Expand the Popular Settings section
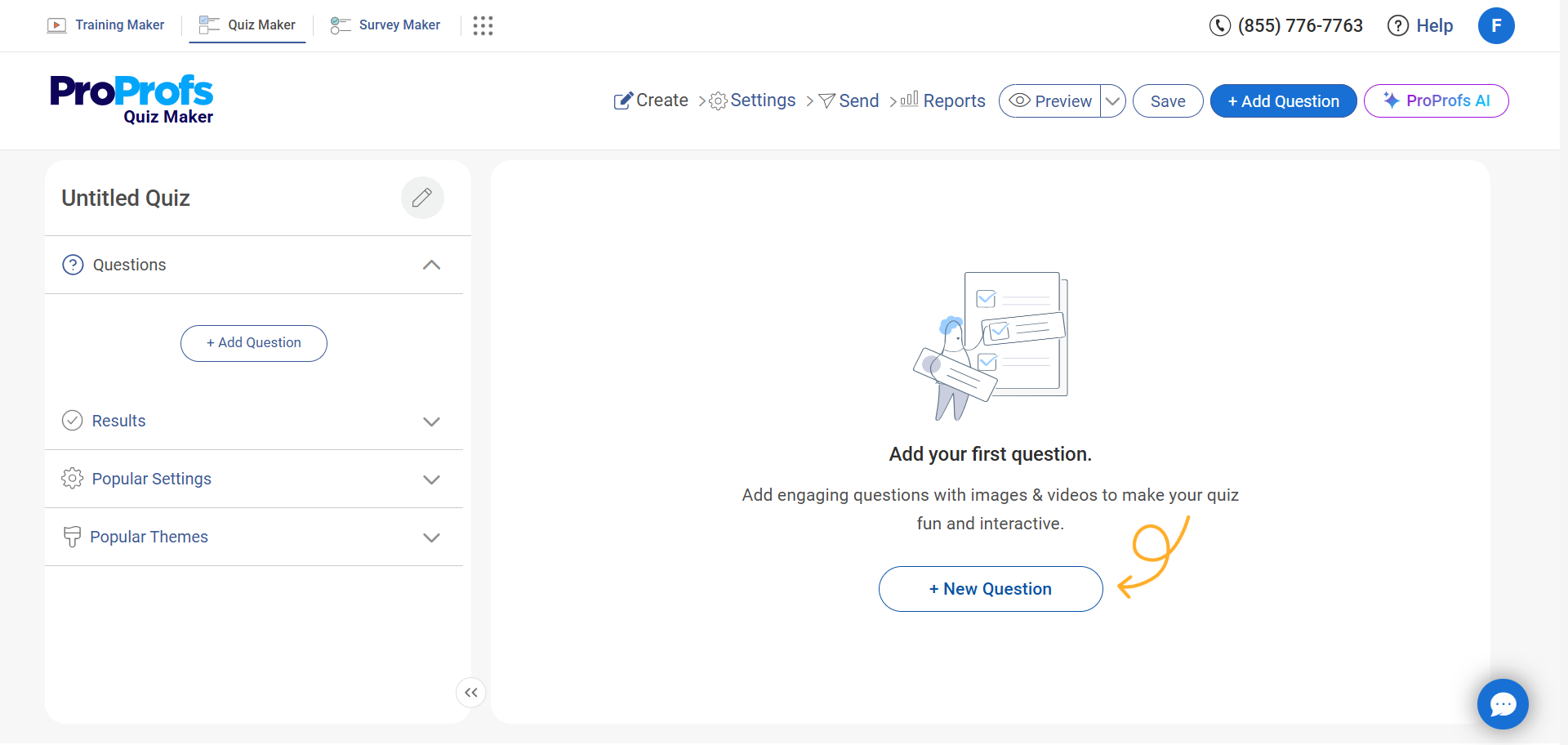1568x745 pixels. pos(431,480)
